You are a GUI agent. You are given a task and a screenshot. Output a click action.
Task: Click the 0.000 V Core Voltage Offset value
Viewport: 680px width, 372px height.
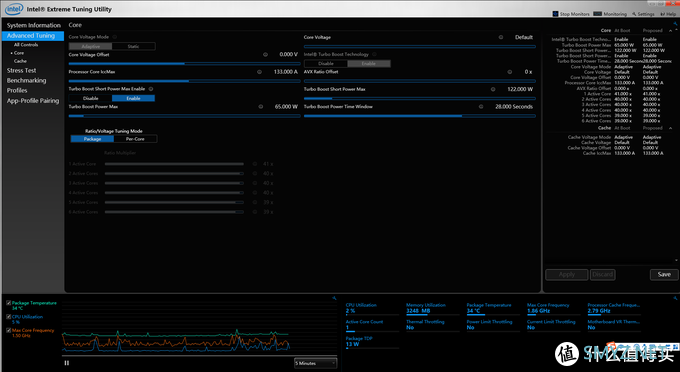pos(288,55)
